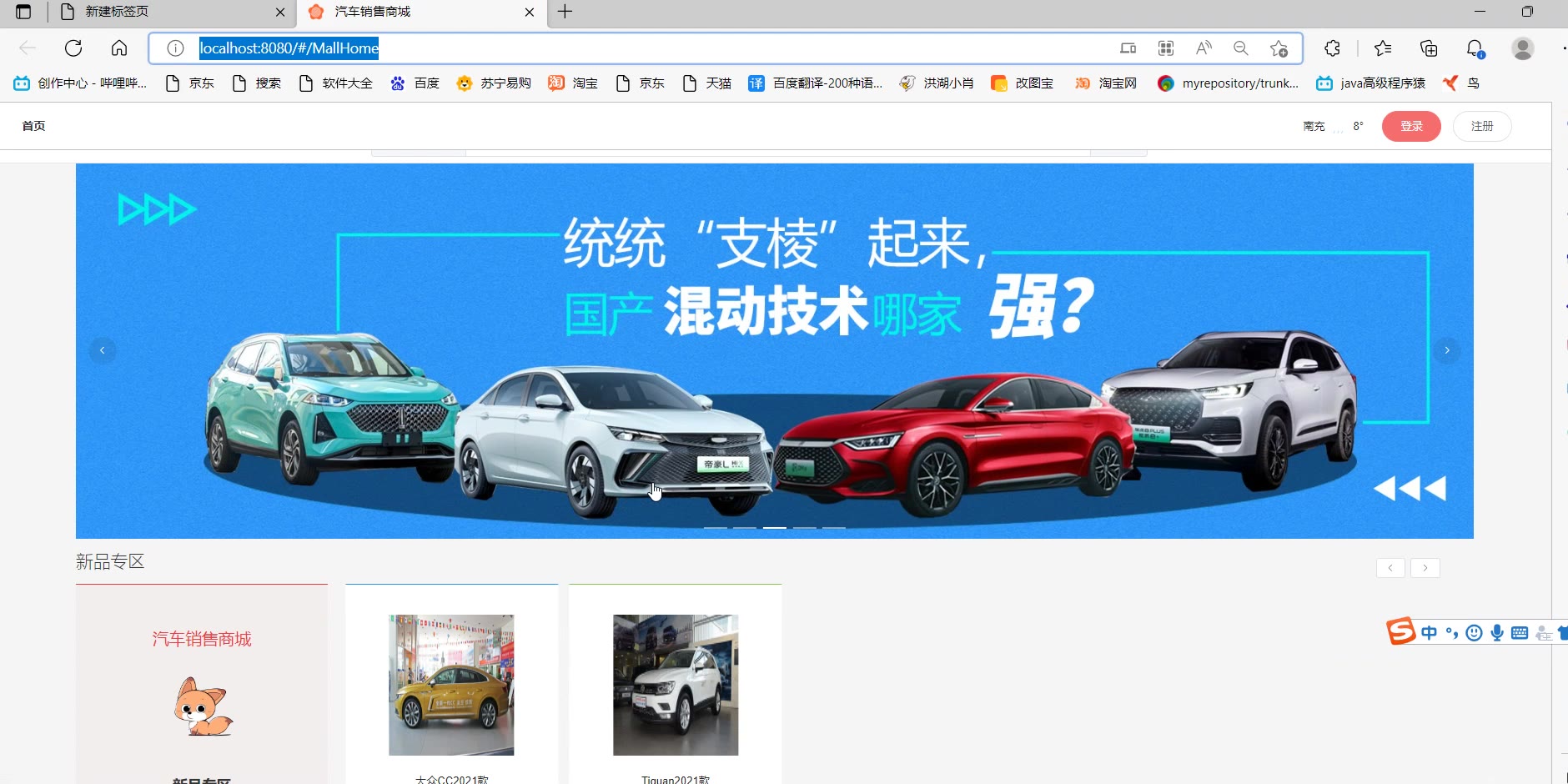The image size is (1568, 784).
Task: Open the yellow 大众CC2021款 car thumbnail
Action: pyautogui.click(x=451, y=685)
